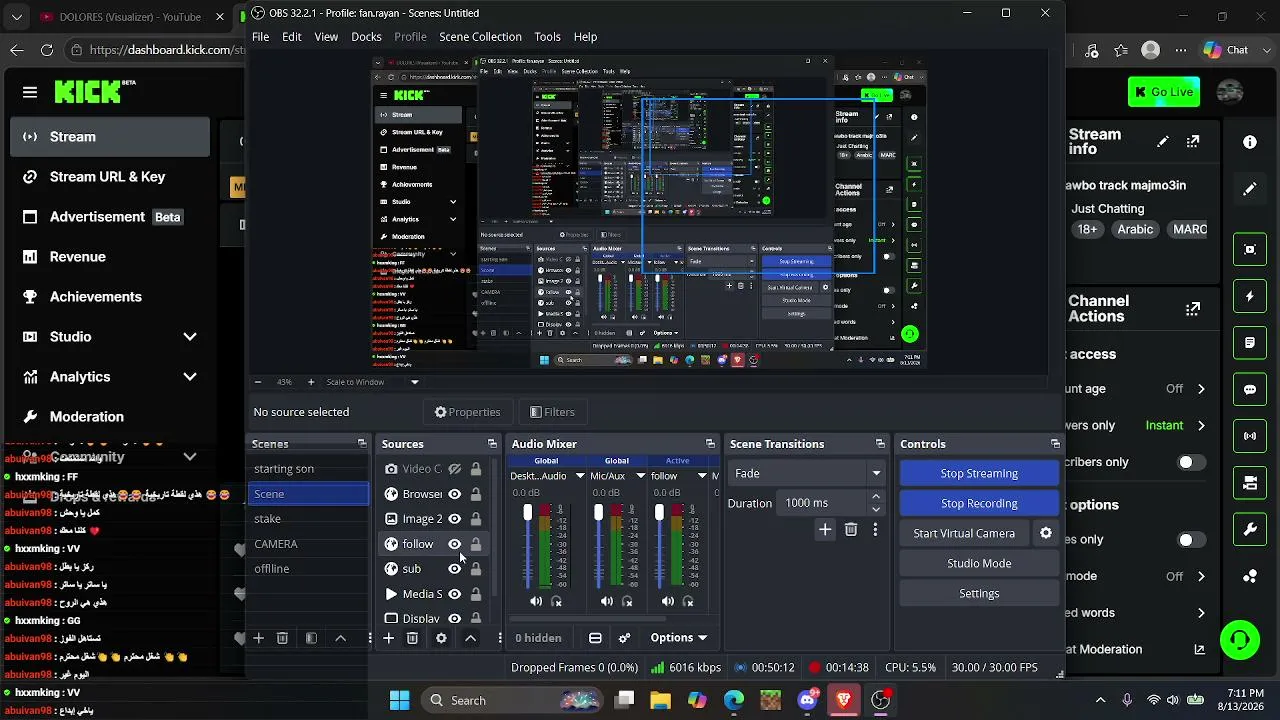Remove selected scene with Scenes trash icon

pos(282,638)
